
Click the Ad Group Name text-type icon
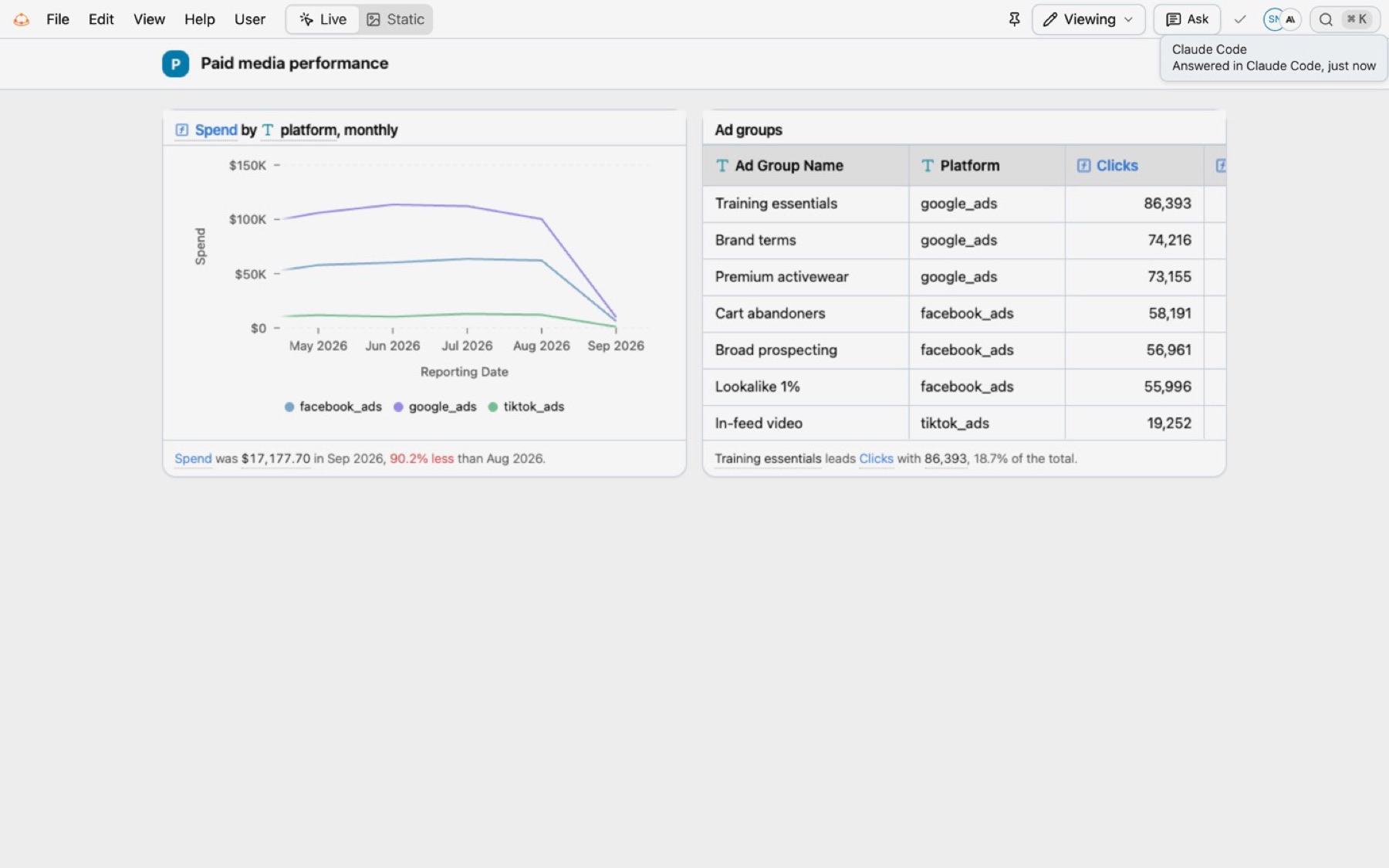pos(722,165)
